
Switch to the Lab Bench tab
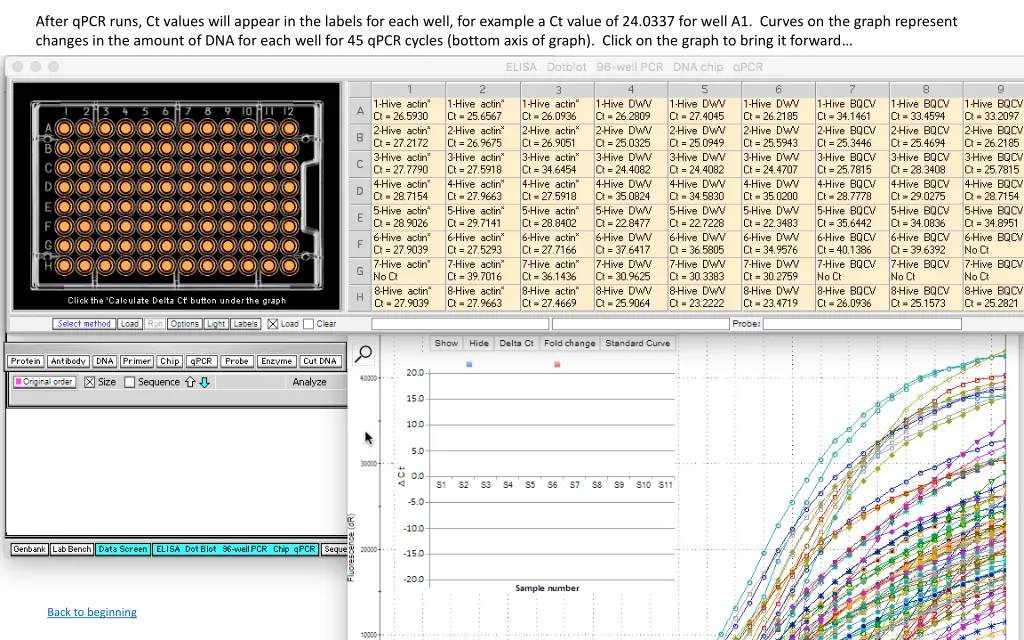tap(72, 549)
